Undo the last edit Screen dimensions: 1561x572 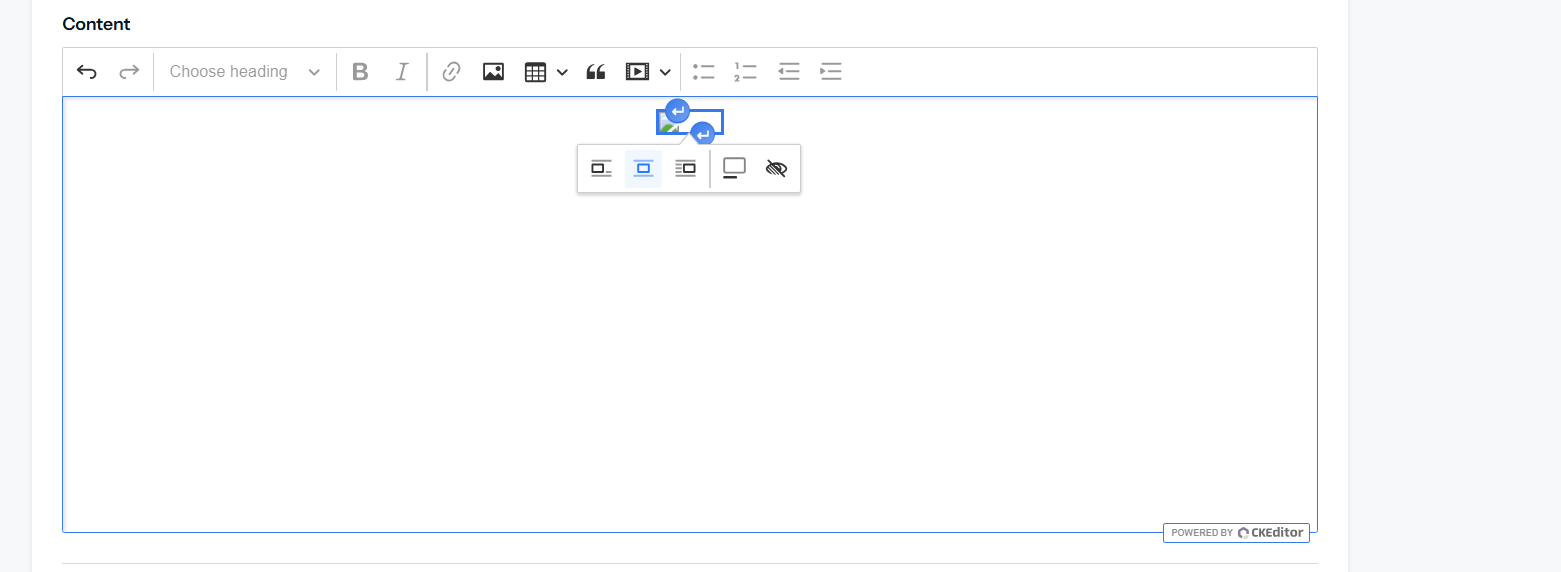(87, 72)
